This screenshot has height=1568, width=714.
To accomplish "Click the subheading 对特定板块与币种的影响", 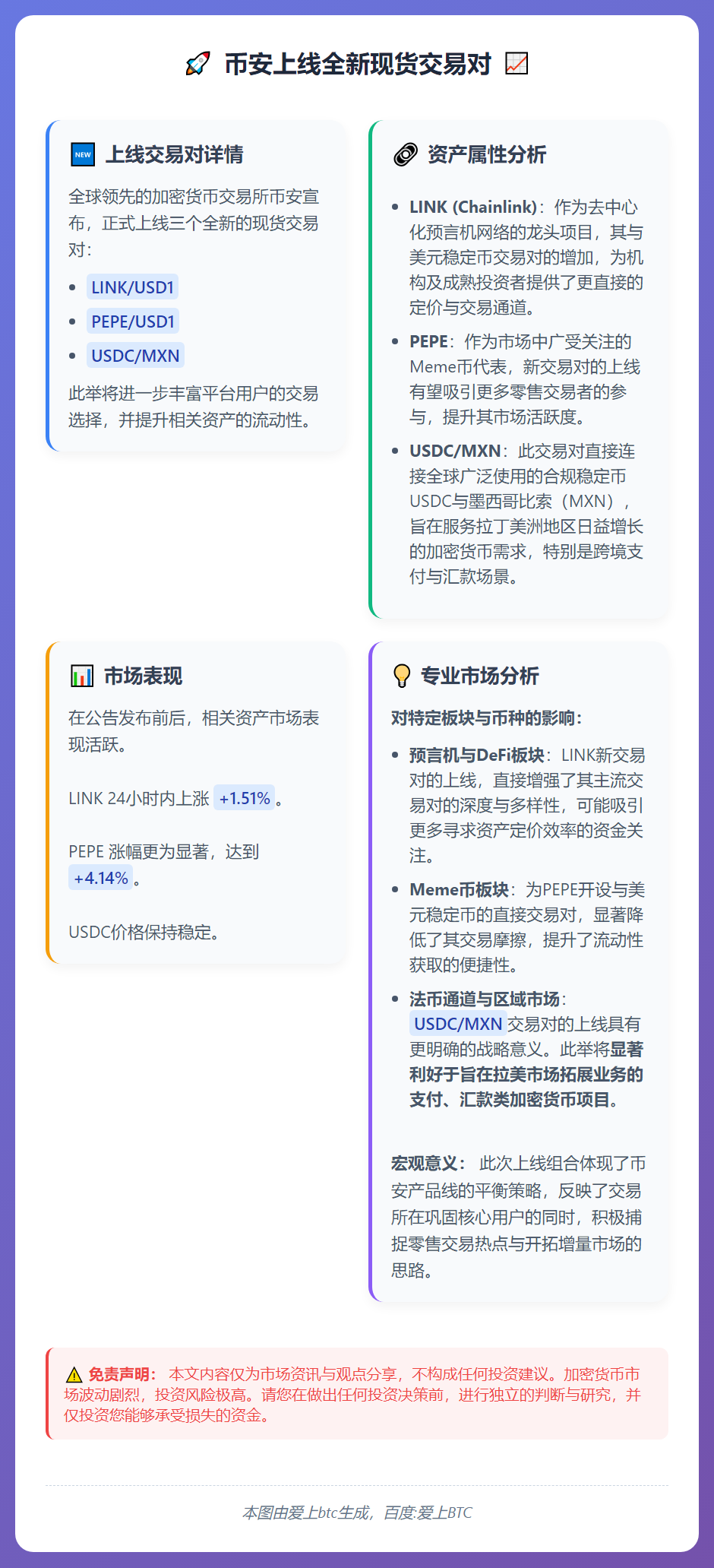I will pos(486,718).
